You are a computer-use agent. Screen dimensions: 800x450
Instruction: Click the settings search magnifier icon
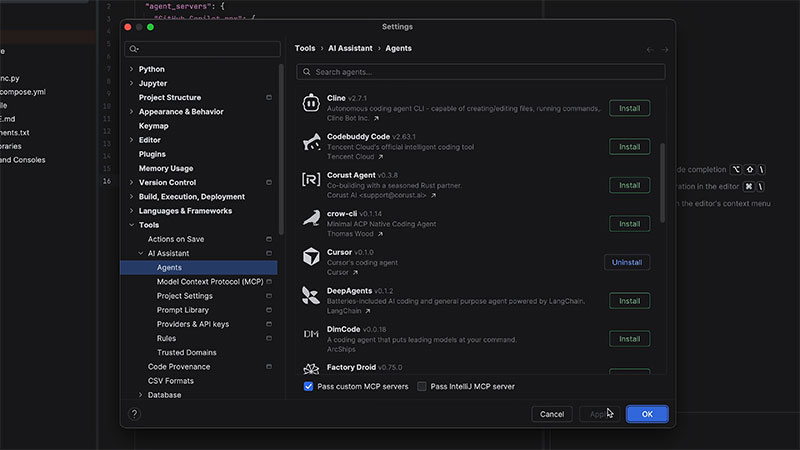134,49
